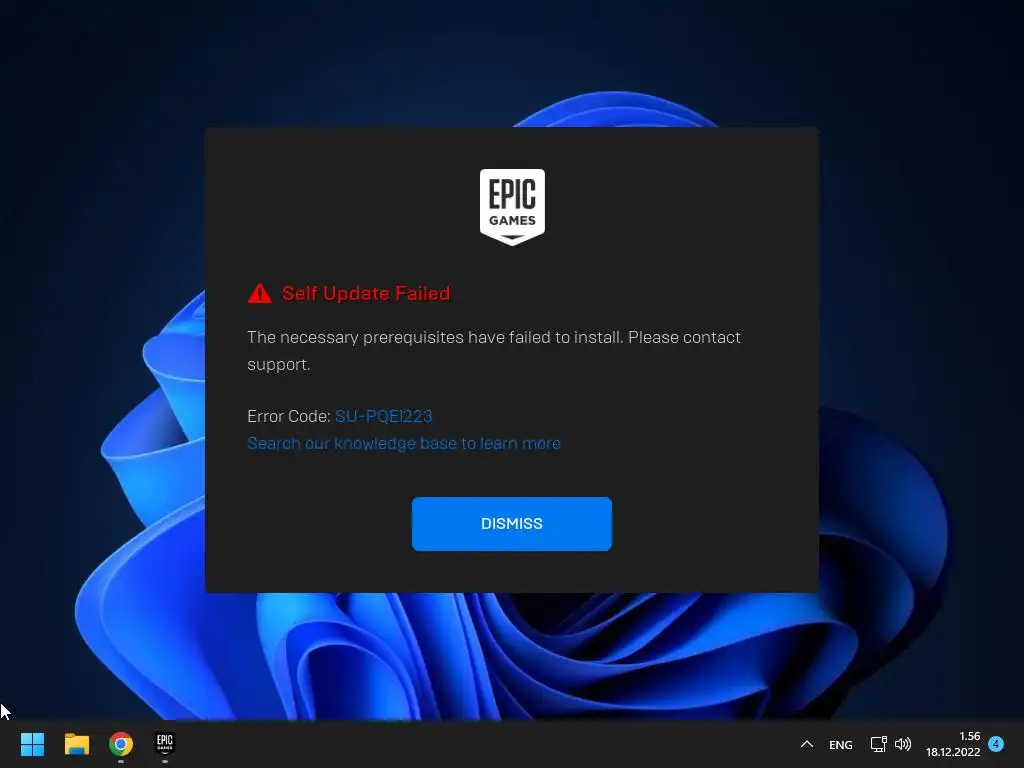Open volume control tray icon
This screenshot has height=768, width=1024.
coord(903,744)
